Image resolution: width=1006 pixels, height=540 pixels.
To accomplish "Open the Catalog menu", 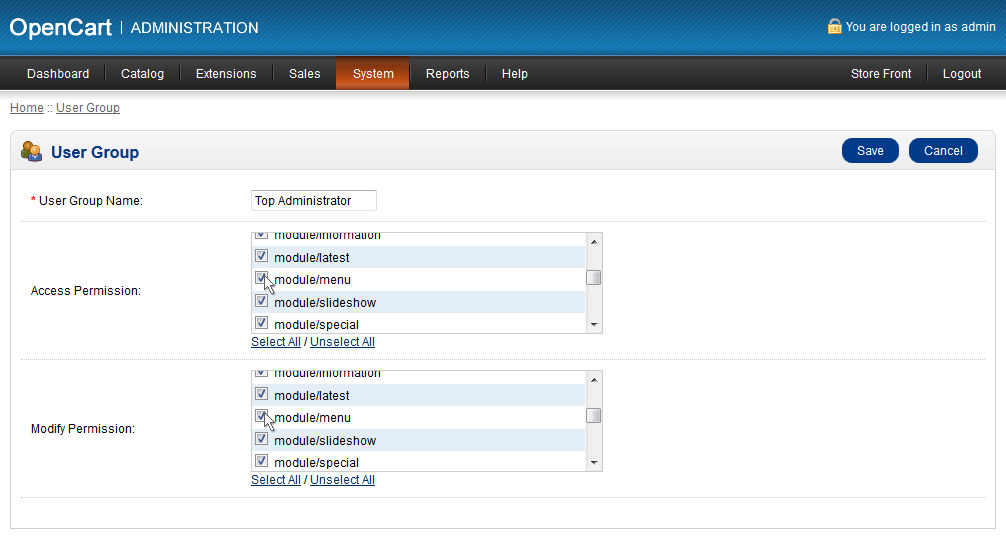I will click(142, 74).
